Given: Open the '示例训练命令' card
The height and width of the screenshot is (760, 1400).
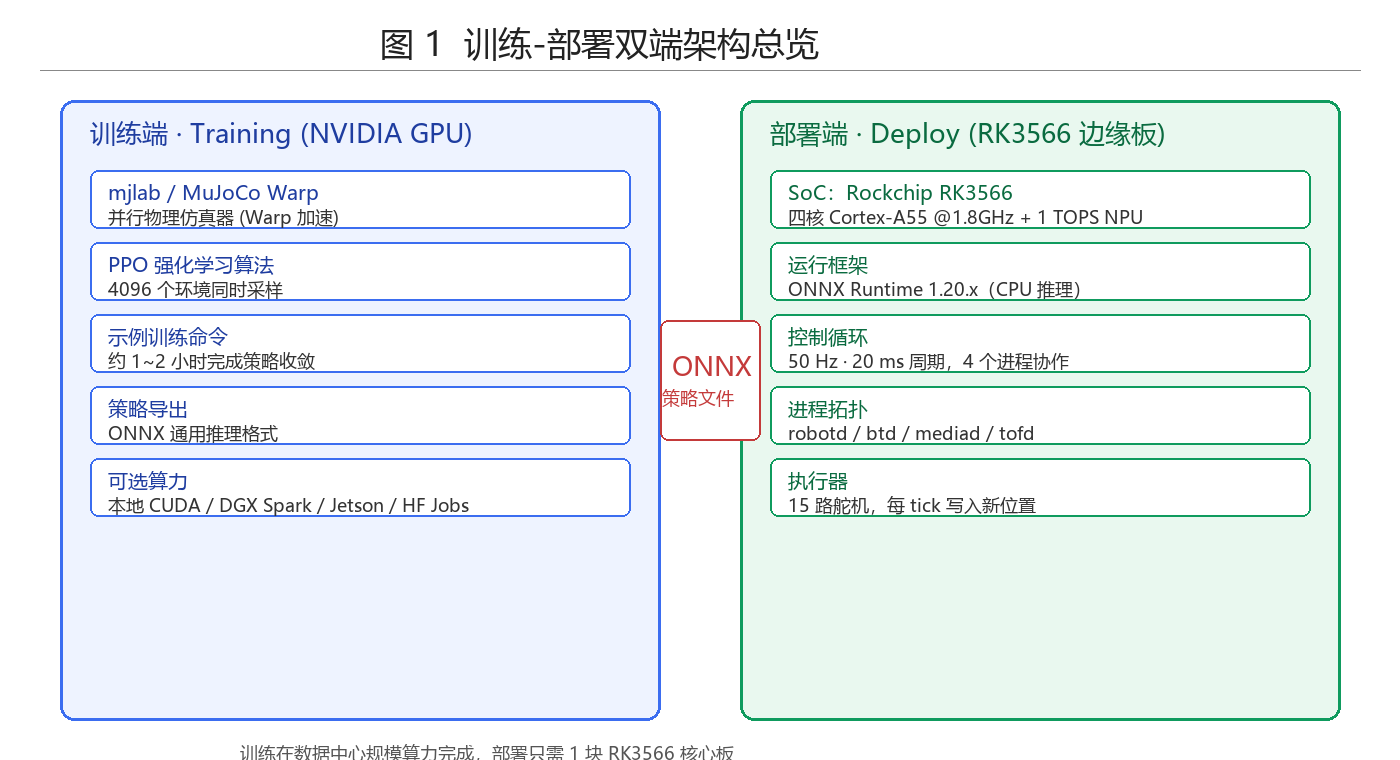Looking at the screenshot, I should tap(360, 343).
